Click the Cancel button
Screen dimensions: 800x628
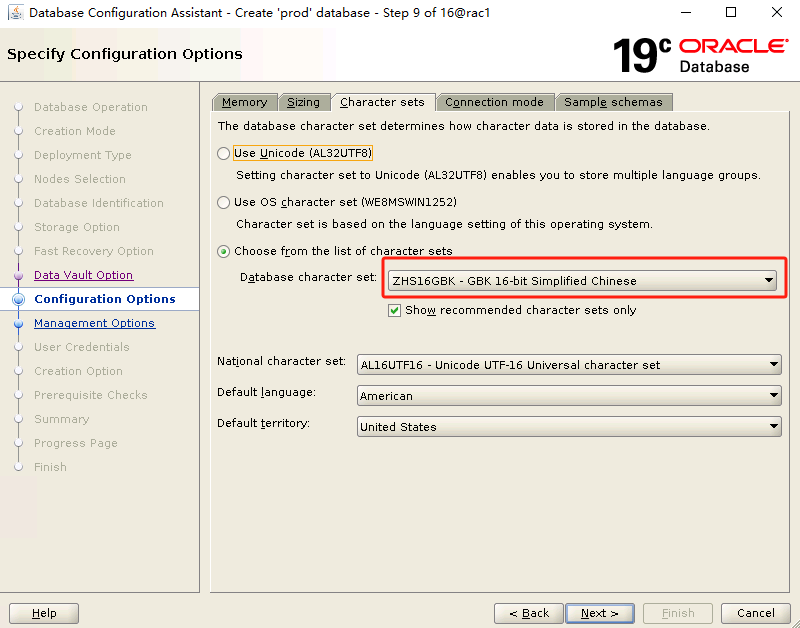[756, 613]
